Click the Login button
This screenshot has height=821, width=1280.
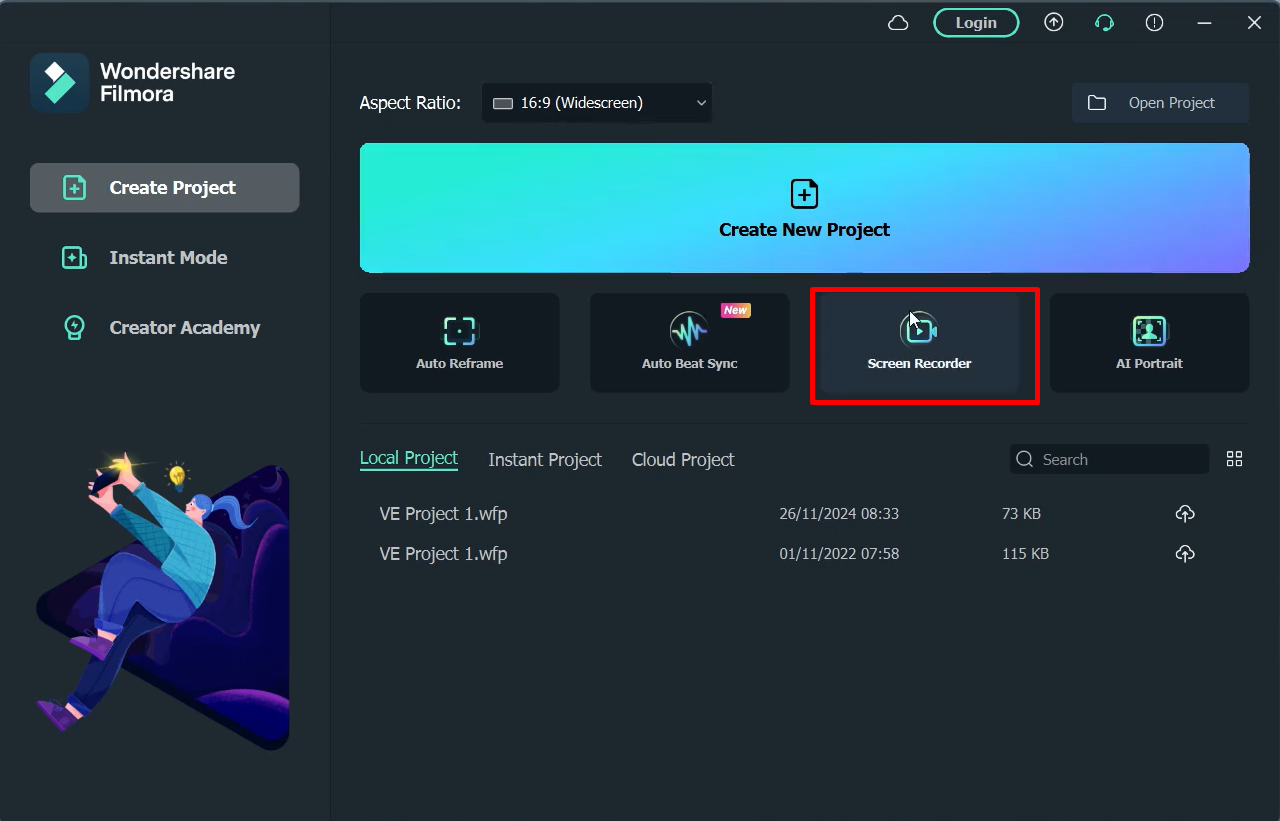point(975,22)
